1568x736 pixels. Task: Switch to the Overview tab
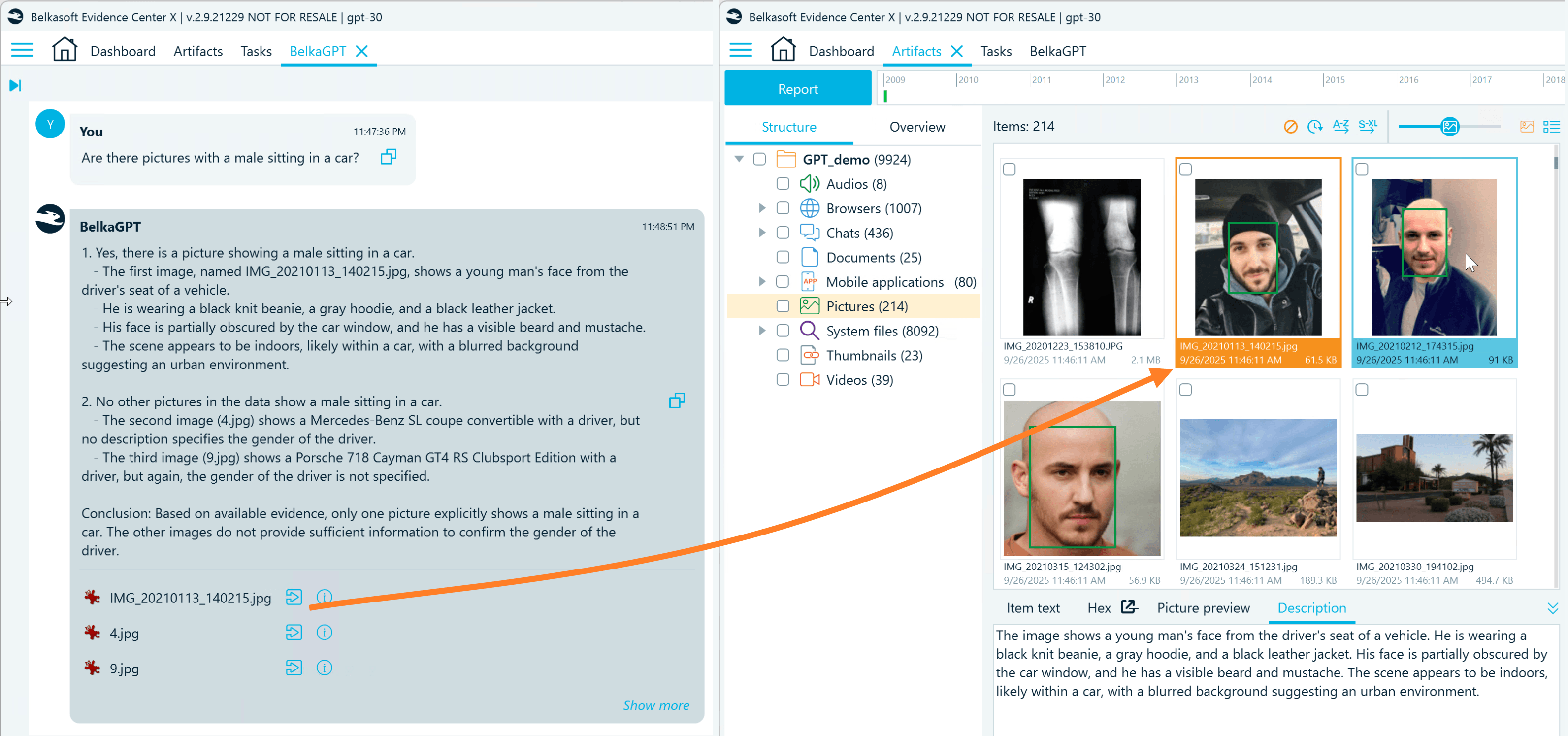coord(917,127)
